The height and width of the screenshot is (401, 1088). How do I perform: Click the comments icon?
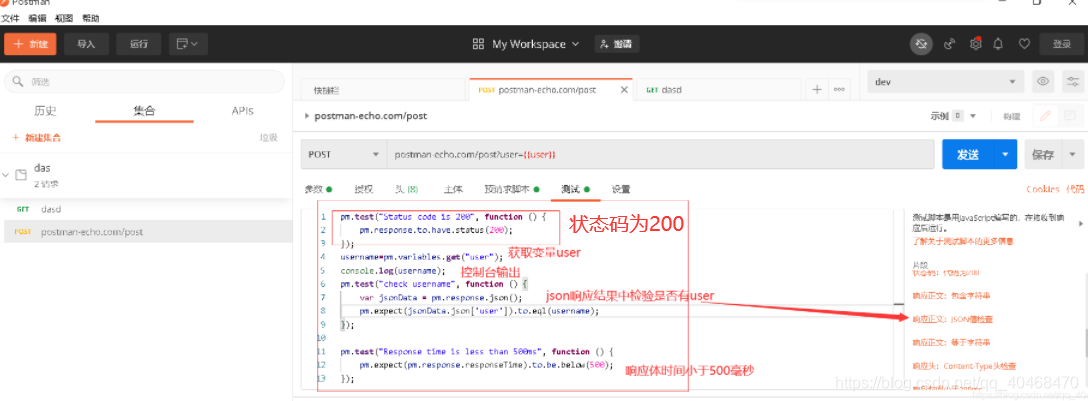click(1069, 116)
